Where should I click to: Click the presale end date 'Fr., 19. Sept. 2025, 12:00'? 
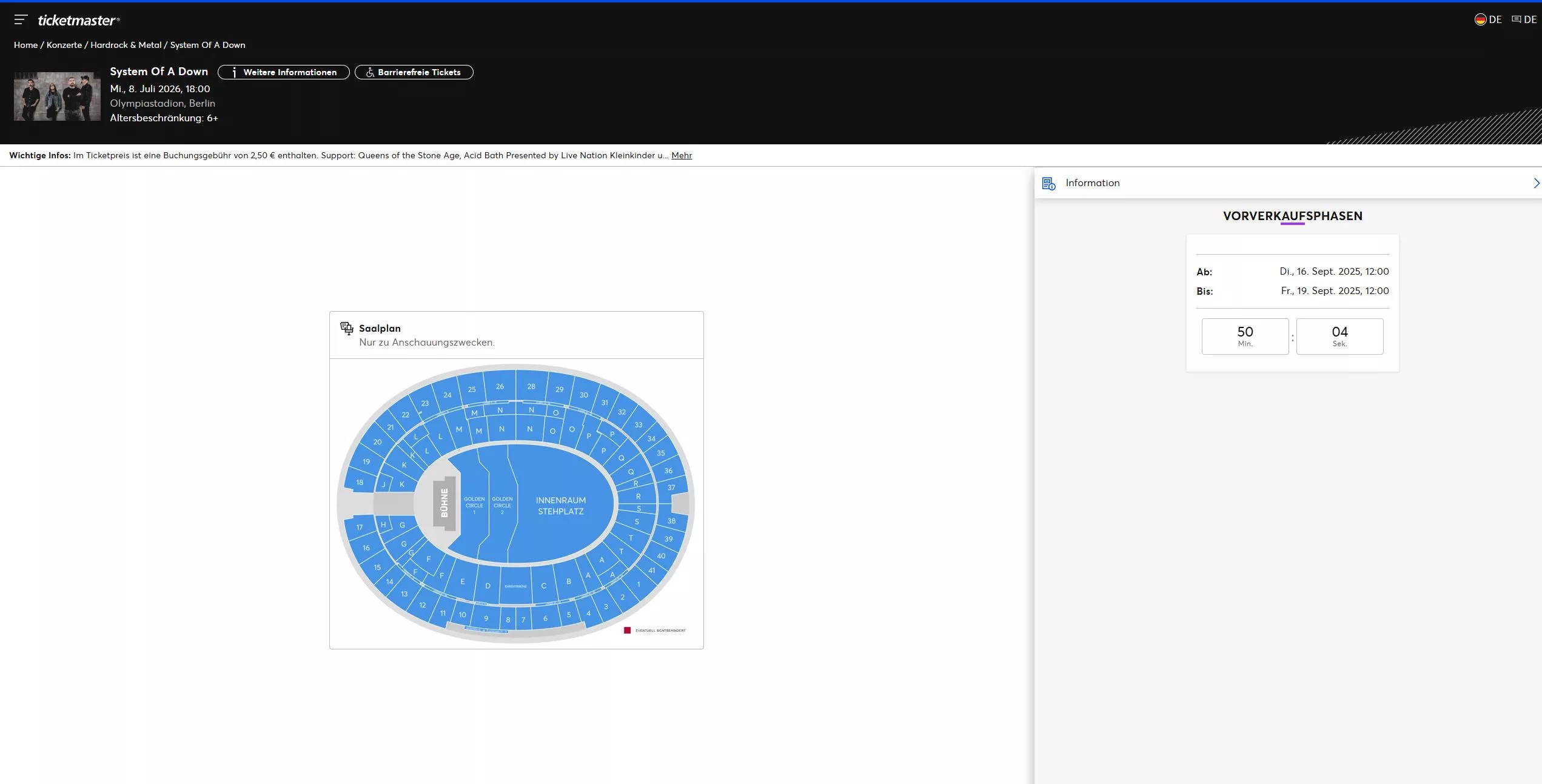(x=1335, y=291)
